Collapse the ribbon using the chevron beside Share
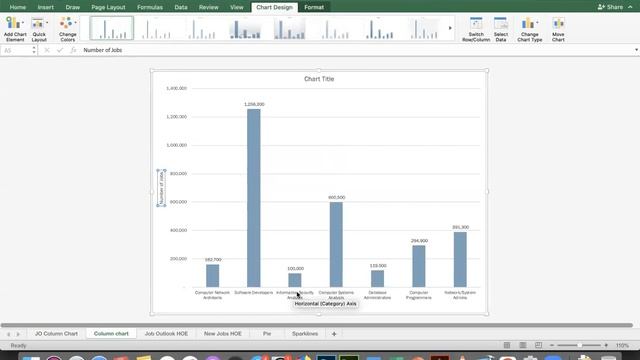Screen dimensions: 640x360 pos(630,7)
